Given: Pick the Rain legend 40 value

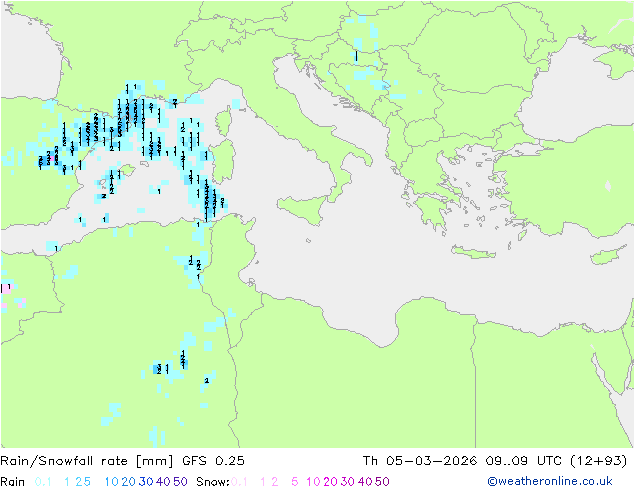Looking at the screenshot, I should [163, 482].
